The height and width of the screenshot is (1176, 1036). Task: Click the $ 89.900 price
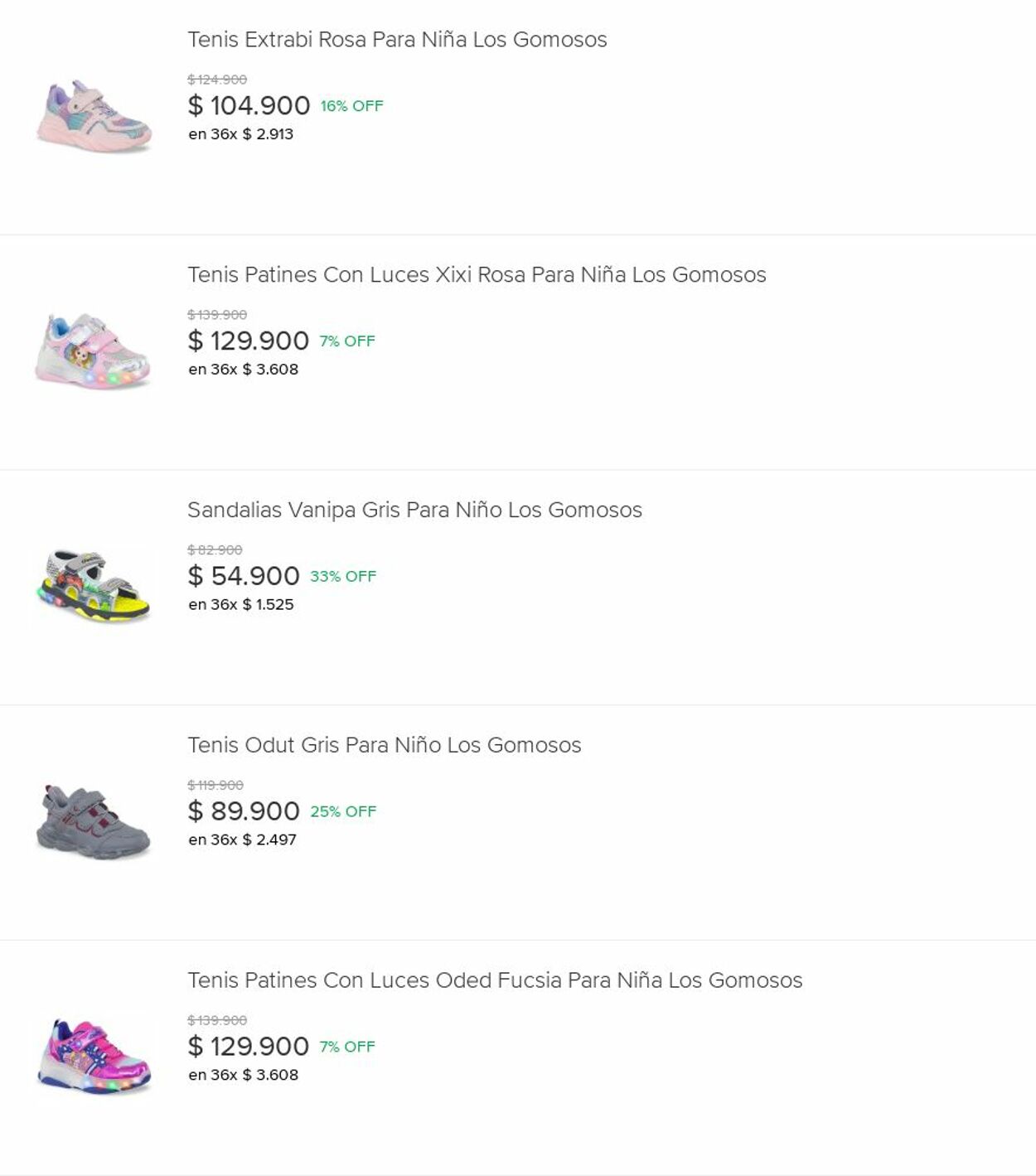pyautogui.click(x=244, y=811)
